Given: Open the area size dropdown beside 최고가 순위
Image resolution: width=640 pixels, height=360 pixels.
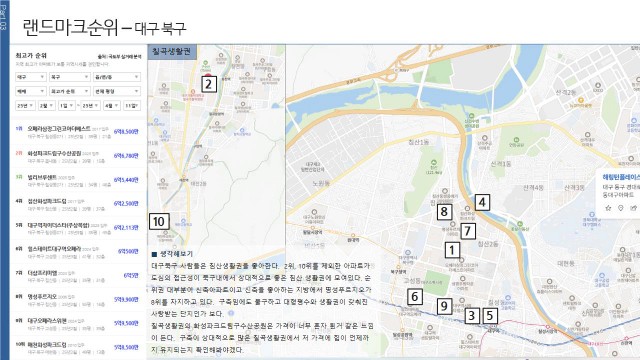Looking at the screenshot, I should tap(117, 91).
